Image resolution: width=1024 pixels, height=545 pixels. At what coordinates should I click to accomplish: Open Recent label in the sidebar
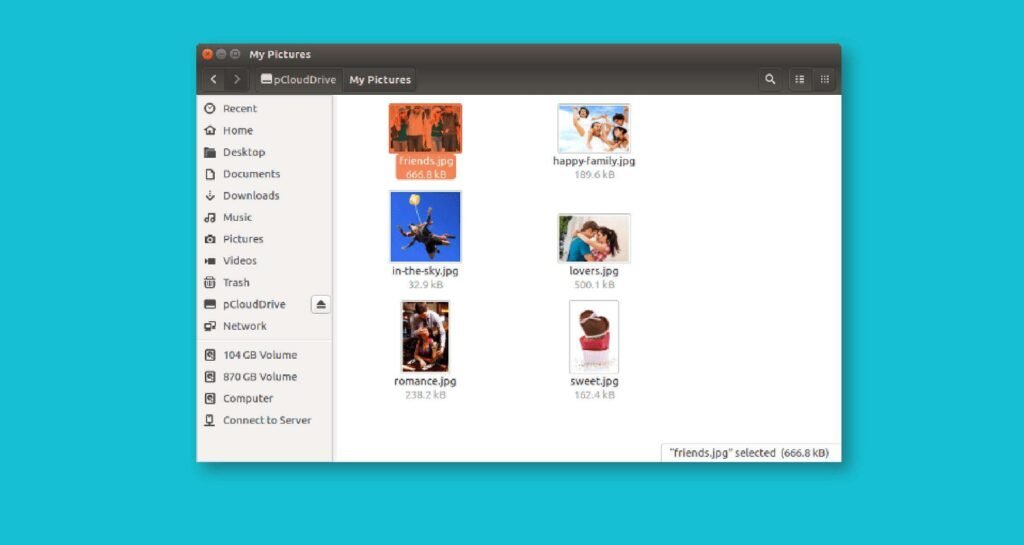point(240,108)
